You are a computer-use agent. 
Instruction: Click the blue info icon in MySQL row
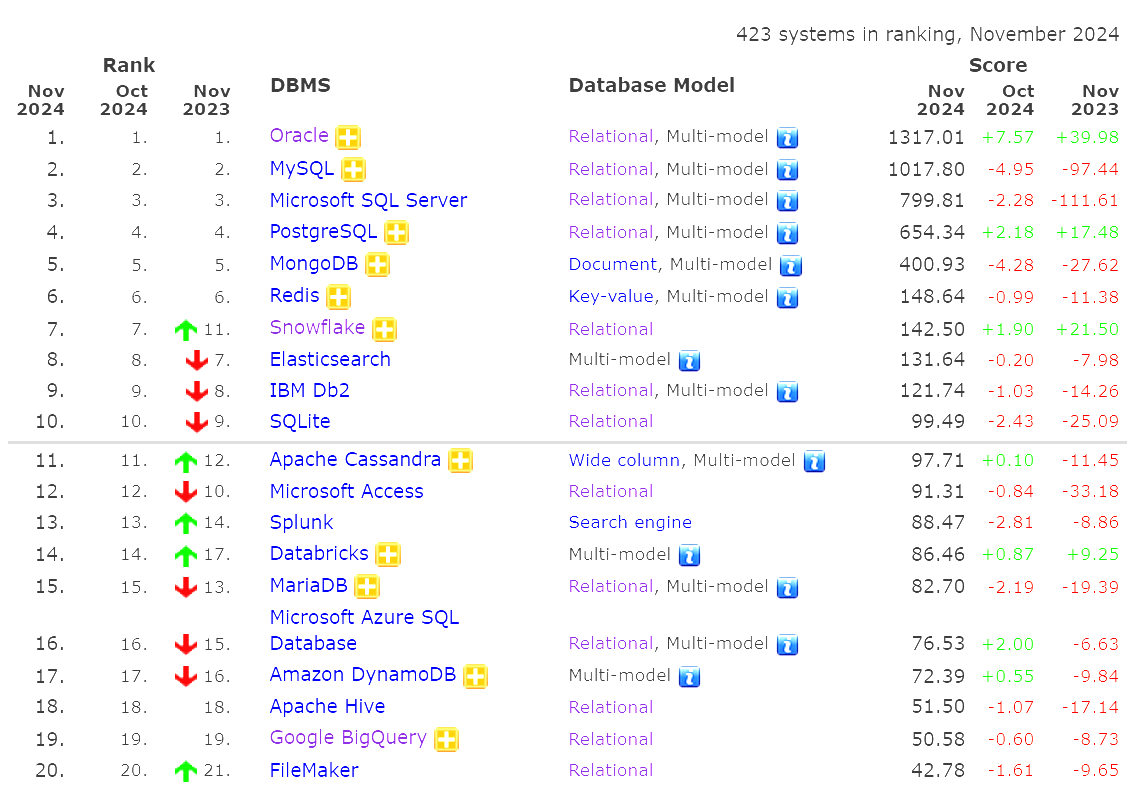click(787, 170)
